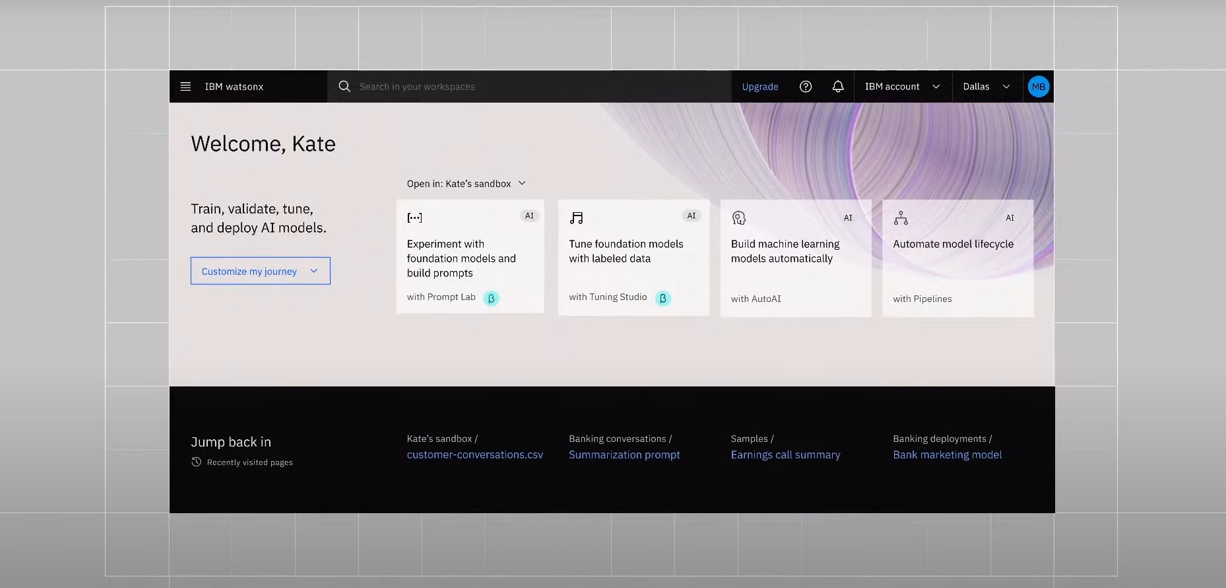The width and height of the screenshot is (1226, 588).
Task: Expand the IBM account dropdown
Action: click(x=902, y=87)
